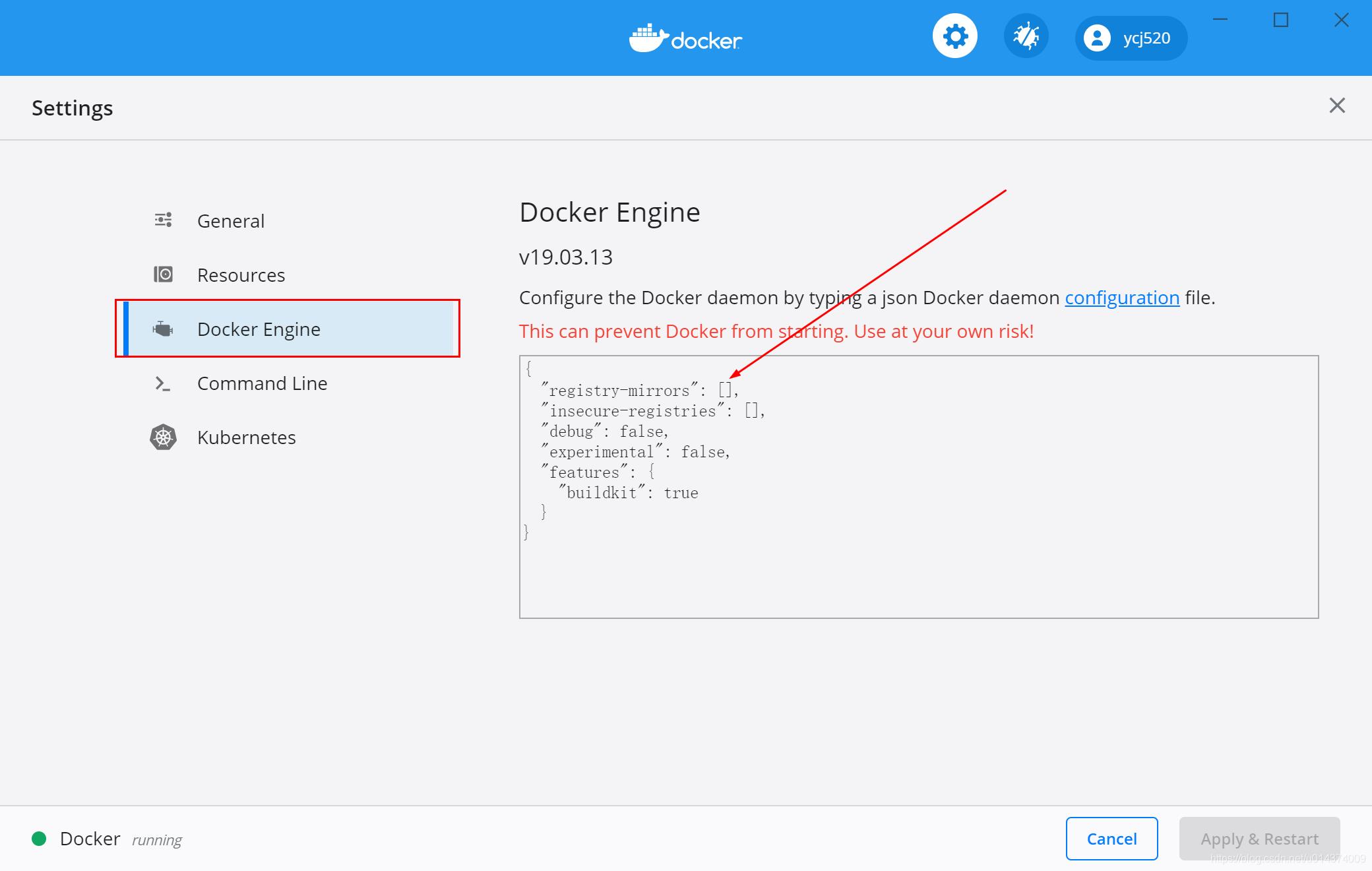Select the Docker bug/feedback icon

click(x=1024, y=38)
